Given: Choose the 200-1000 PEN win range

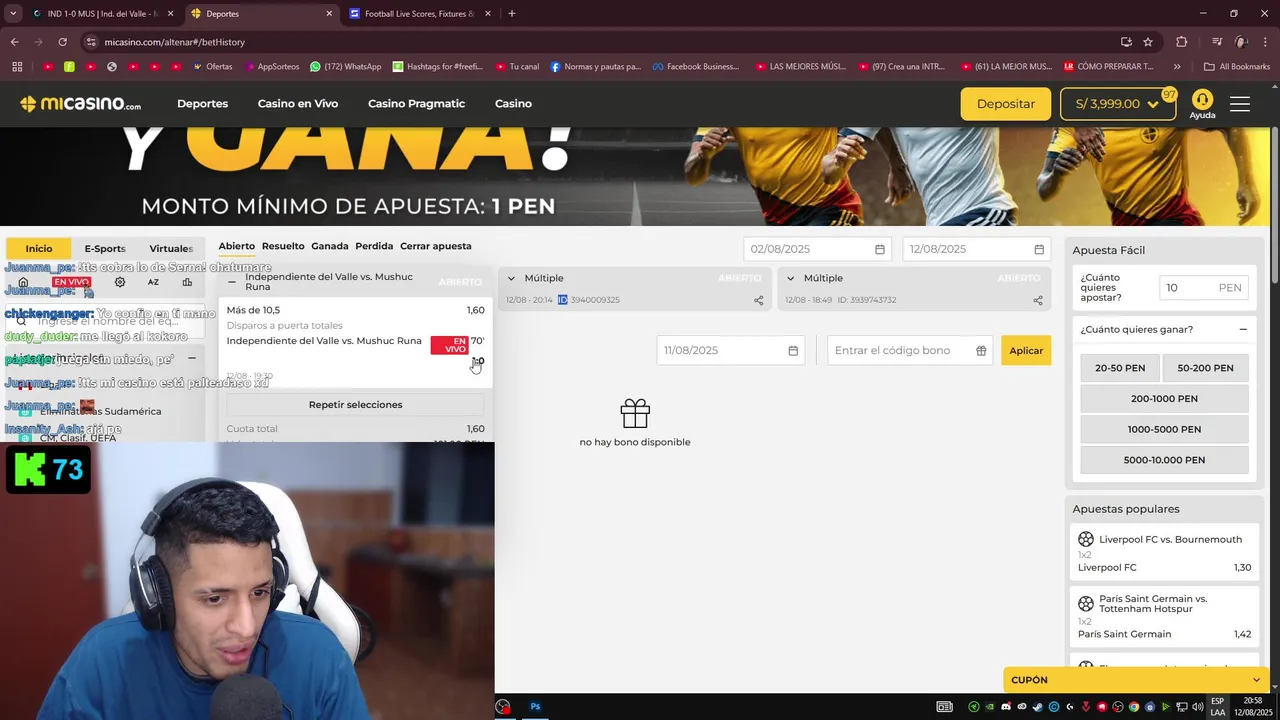Looking at the screenshot, I should click(1164, 399).
